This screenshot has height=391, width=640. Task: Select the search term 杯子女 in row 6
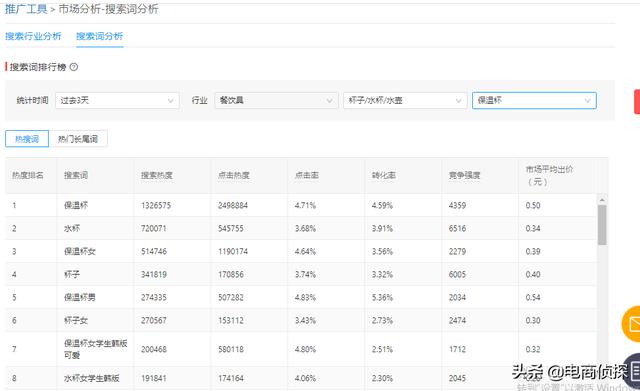(76, 320)
